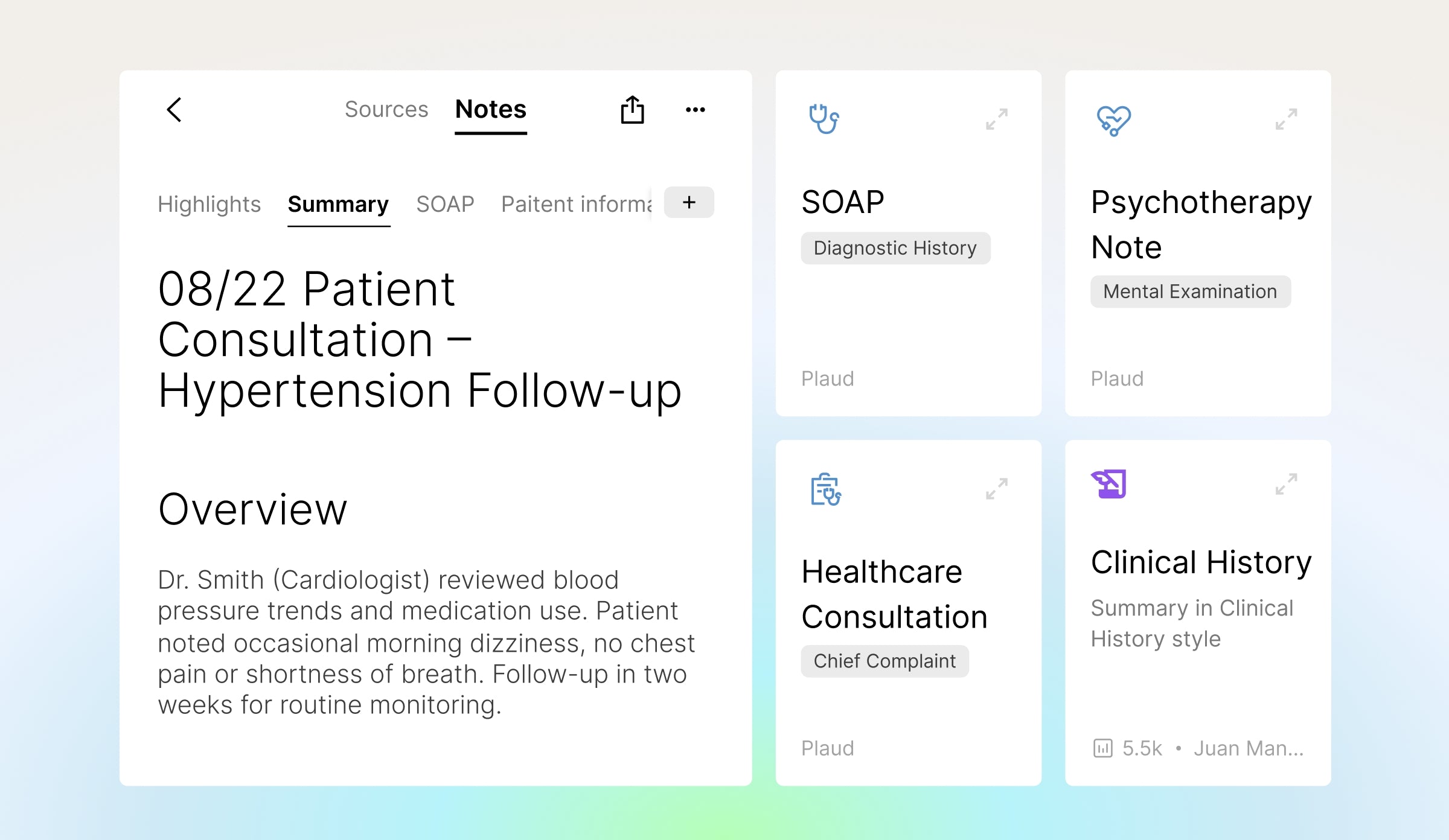Viewport: 1449px width, 840px height.
Task: Click the back chevron arrow
Action: pyautogui.click(x=174, y=110)
